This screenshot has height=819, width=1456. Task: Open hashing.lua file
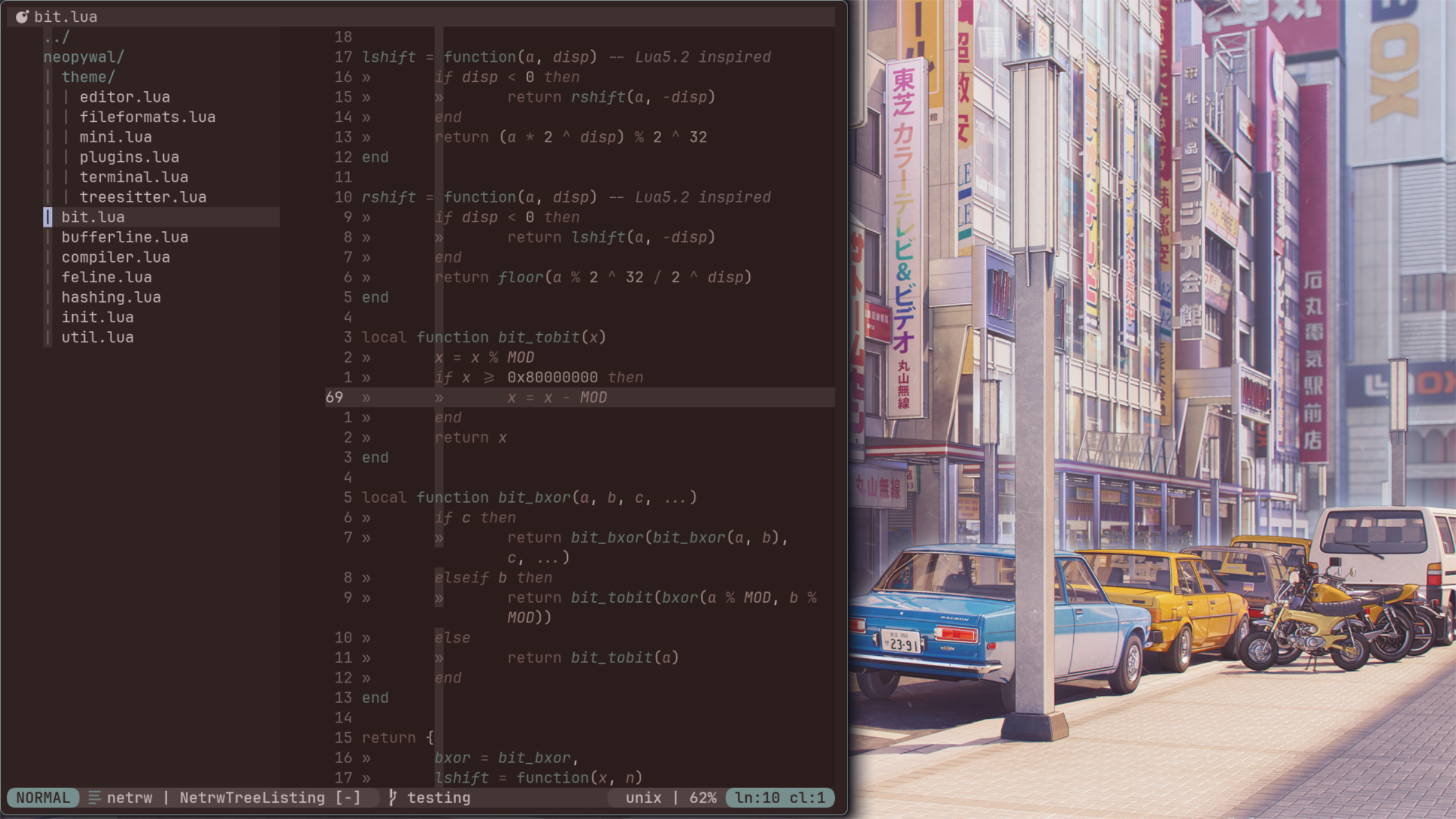pos(111,297)
